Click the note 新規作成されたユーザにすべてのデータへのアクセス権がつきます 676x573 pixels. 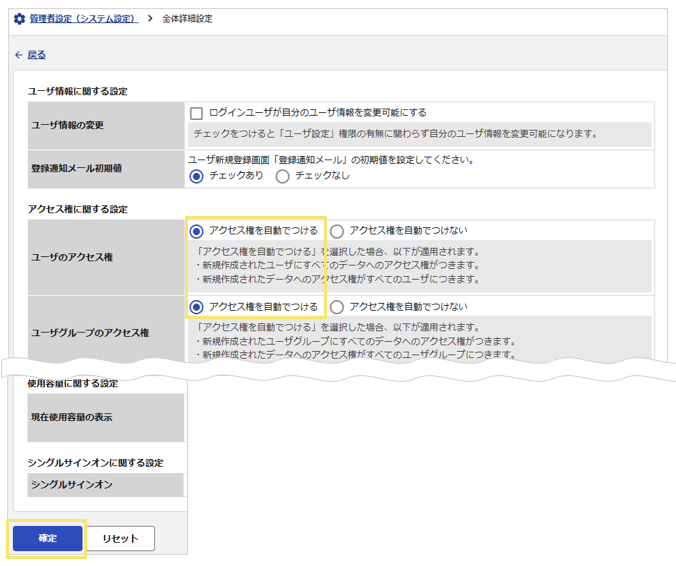pos(338,265)
